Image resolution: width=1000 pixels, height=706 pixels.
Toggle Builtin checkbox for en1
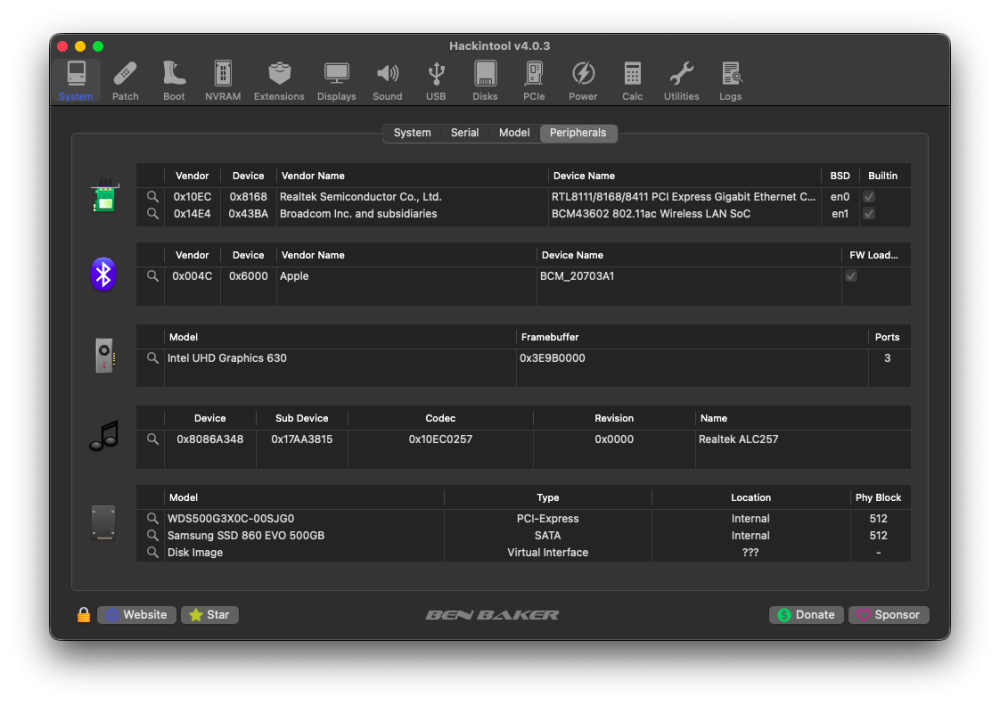(869, 214)
